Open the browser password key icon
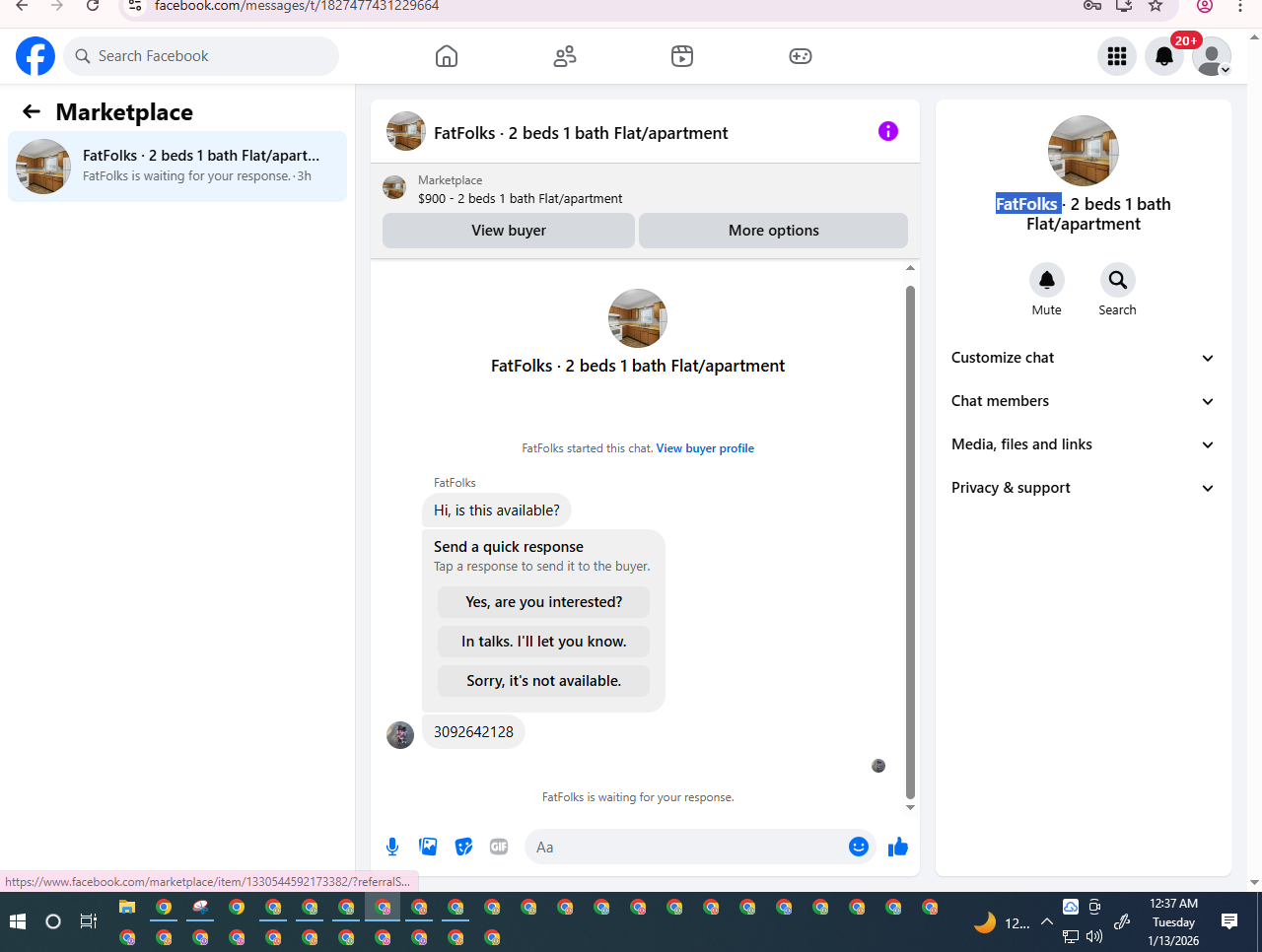The image size is (1262, 952). 1092,6
